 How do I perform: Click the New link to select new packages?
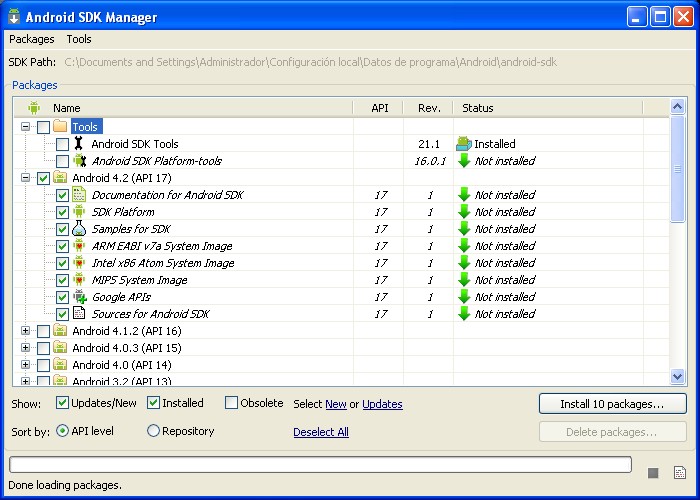pyautogui.click(x=336, y=404)
